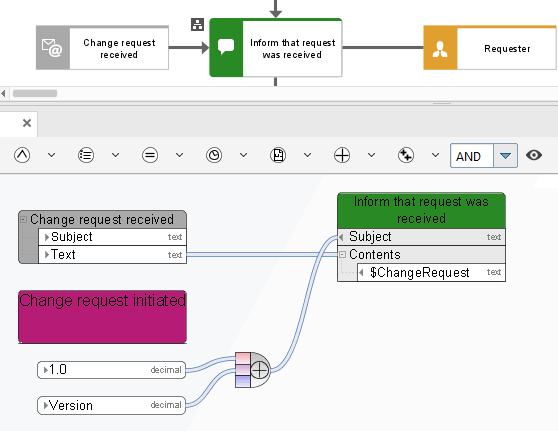Open dropdown next to document operator icon
558x431 pixels.
point(307,155)
